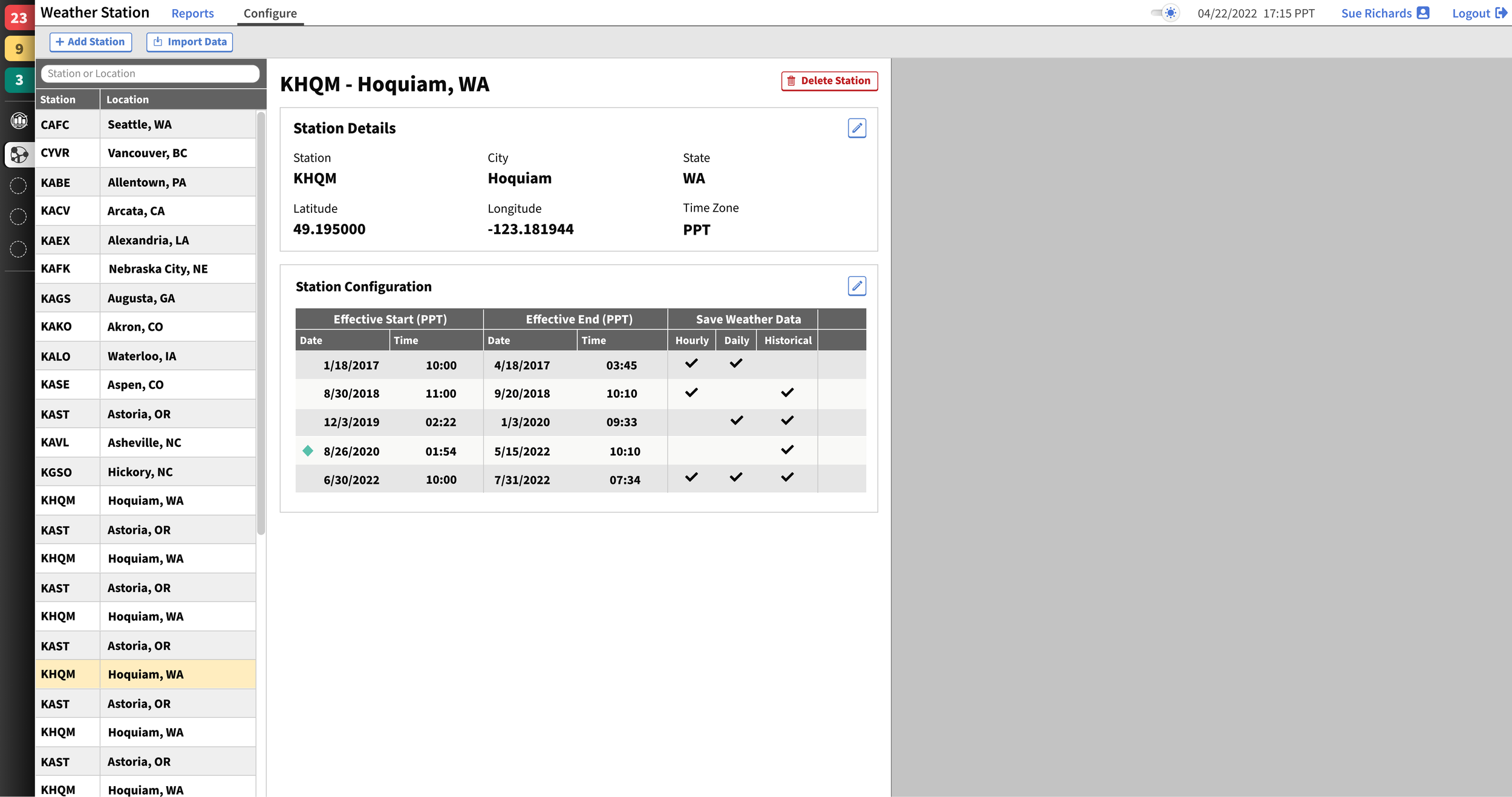This screenshot has height=797, width=1512.
Task: Click the Time Zone value PPT
Action: (696, 230)
